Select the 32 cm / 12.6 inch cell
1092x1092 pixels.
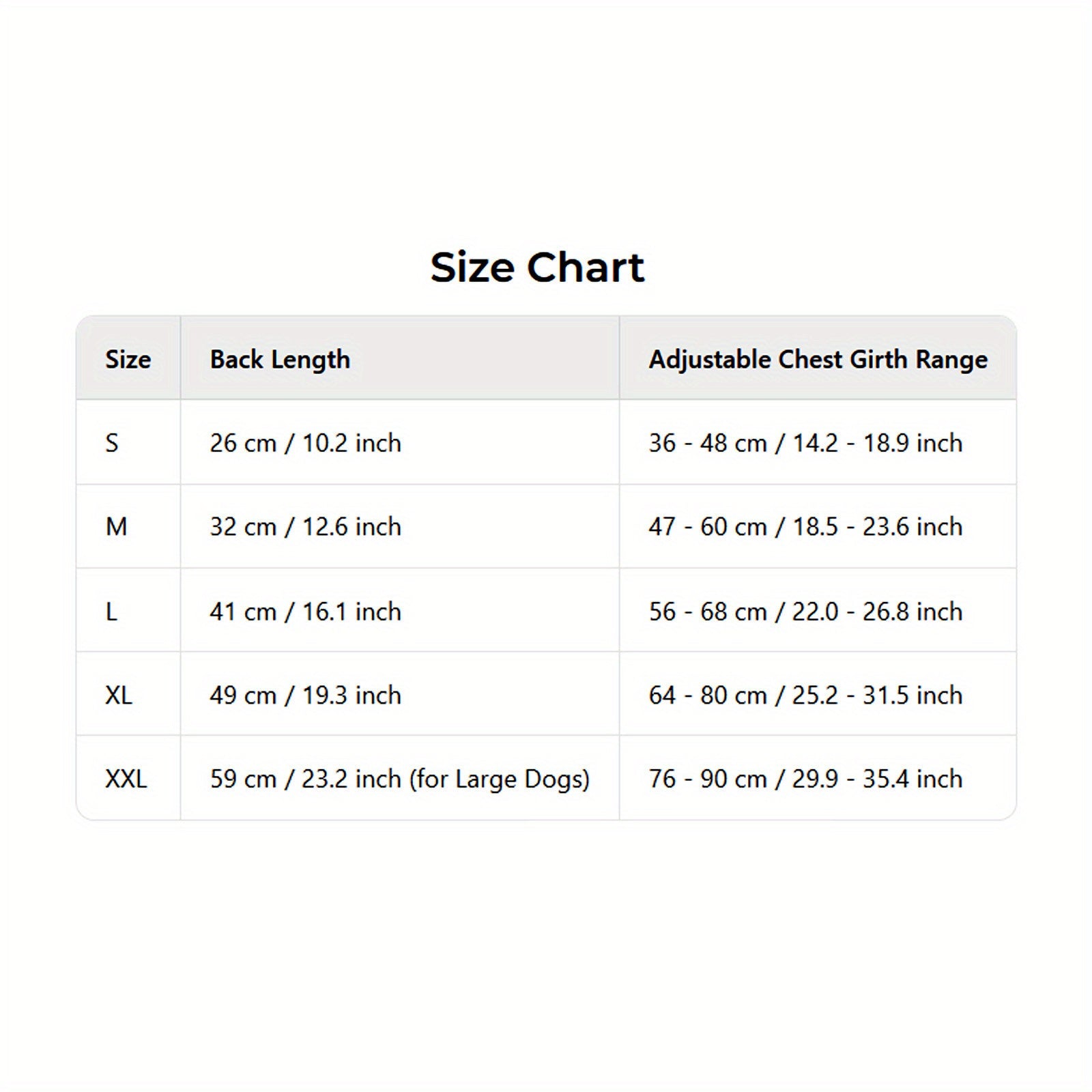point(305,527)
